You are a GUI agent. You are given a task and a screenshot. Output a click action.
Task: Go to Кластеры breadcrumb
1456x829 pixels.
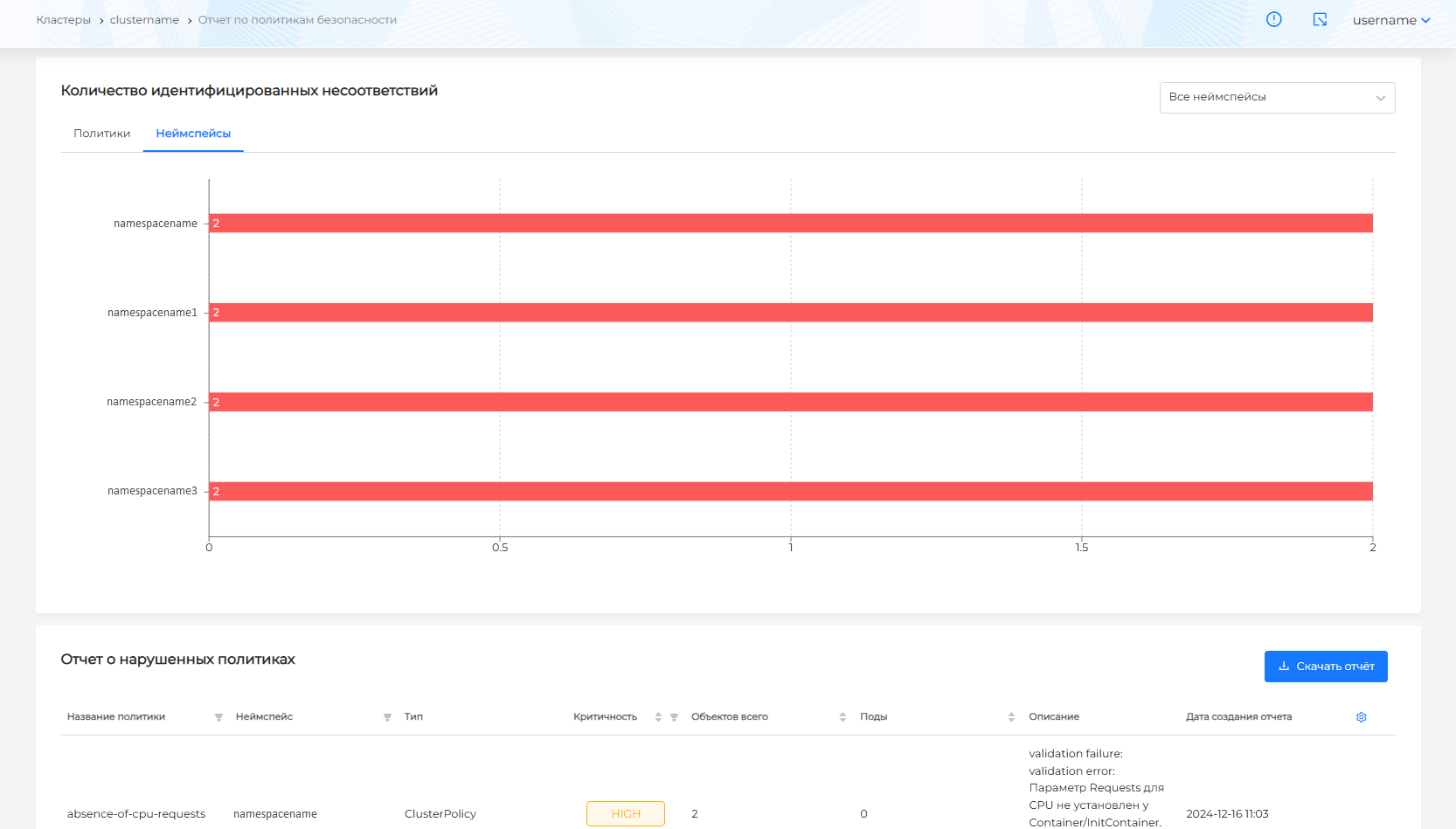pyautogui.click(x=63, y=20)
